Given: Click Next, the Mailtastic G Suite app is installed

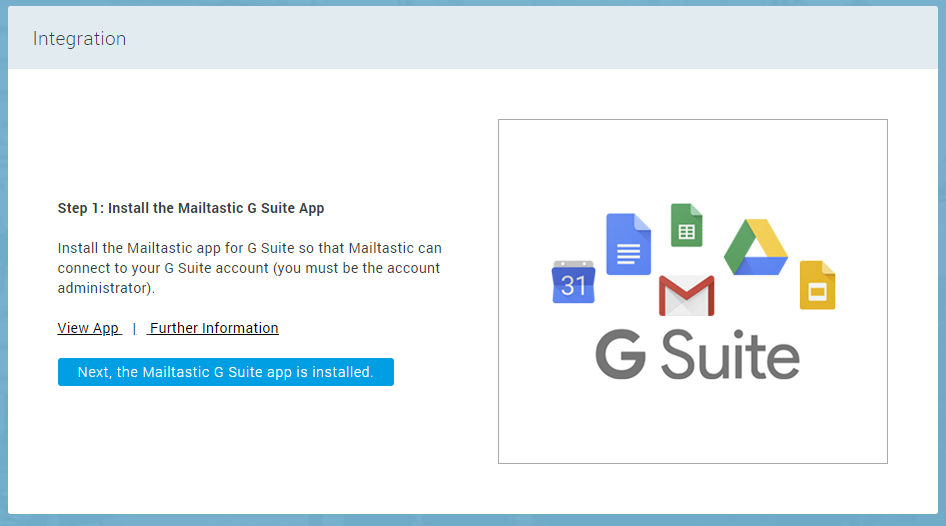Looking at the screenshot, I should pyautogui.click(x=226, y=372).
